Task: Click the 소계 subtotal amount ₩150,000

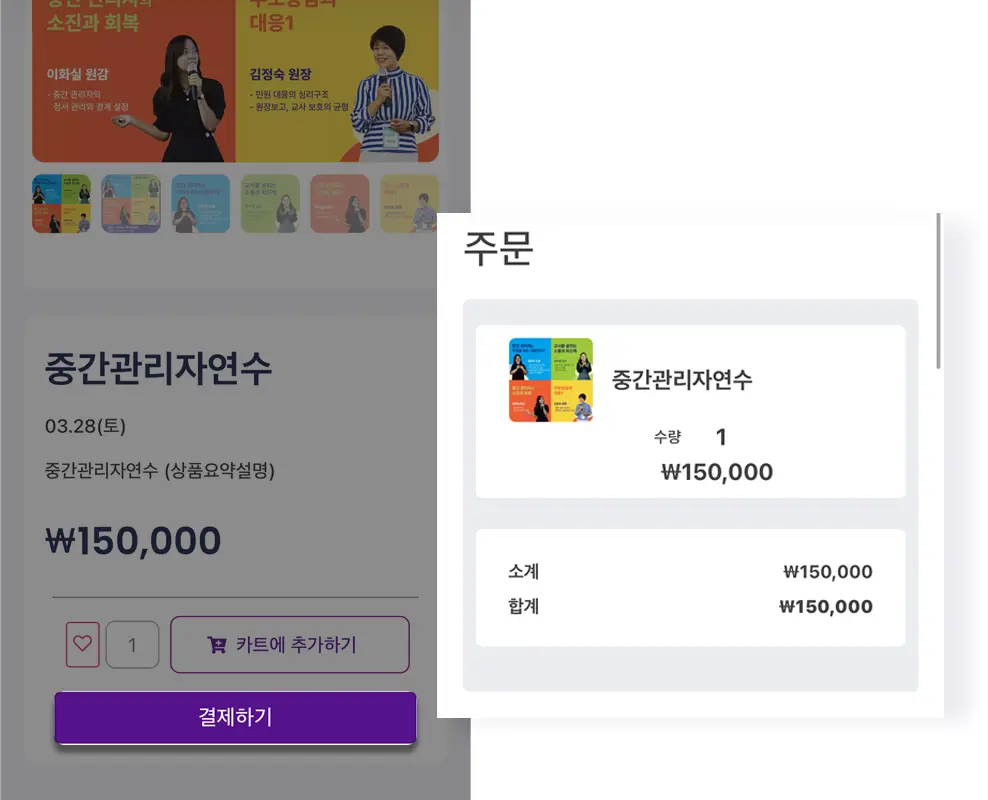Action: coord(828,572)
